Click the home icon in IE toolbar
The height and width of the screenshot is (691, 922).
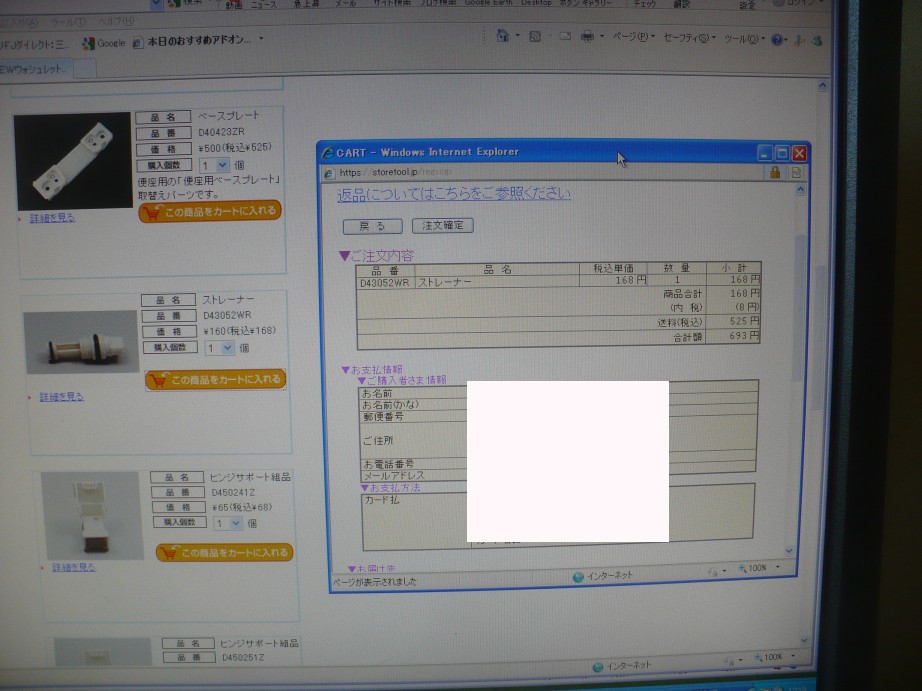click(x=504, y=37)
